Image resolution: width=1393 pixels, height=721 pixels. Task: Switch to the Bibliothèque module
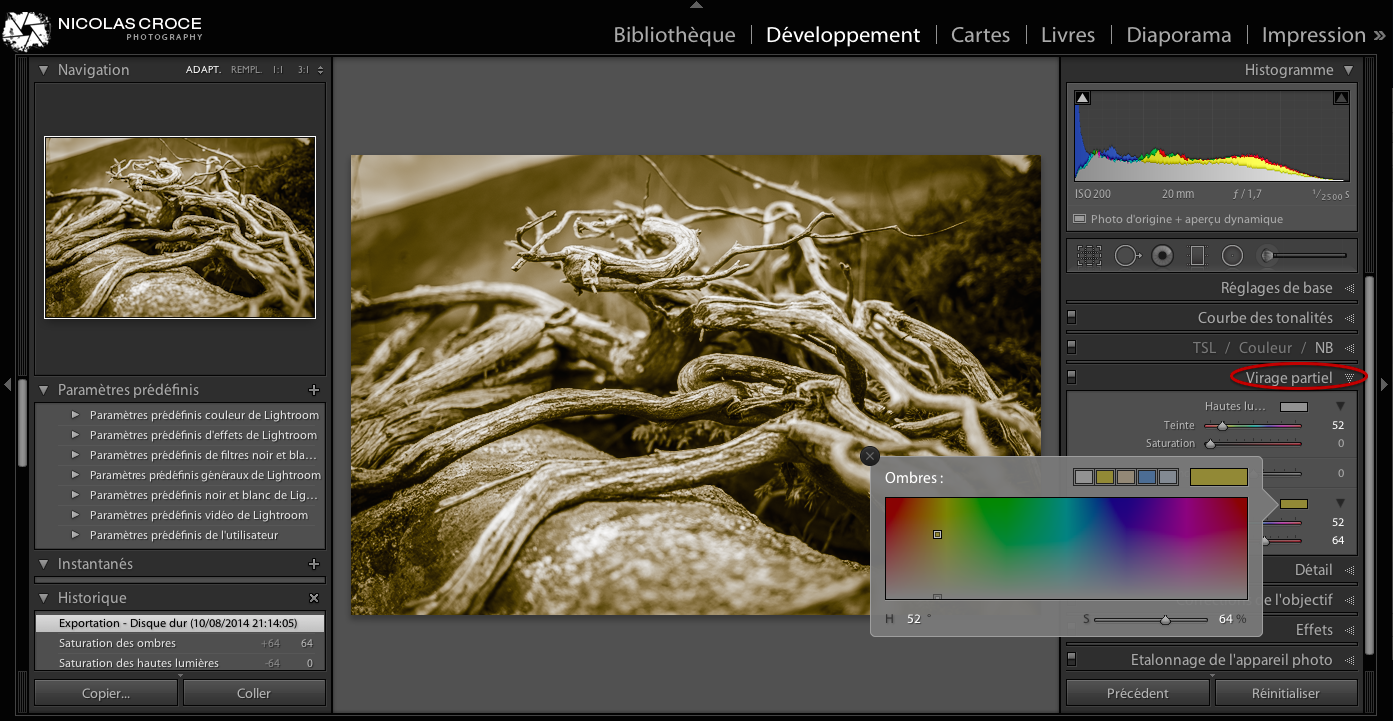[x=674, y=35]
